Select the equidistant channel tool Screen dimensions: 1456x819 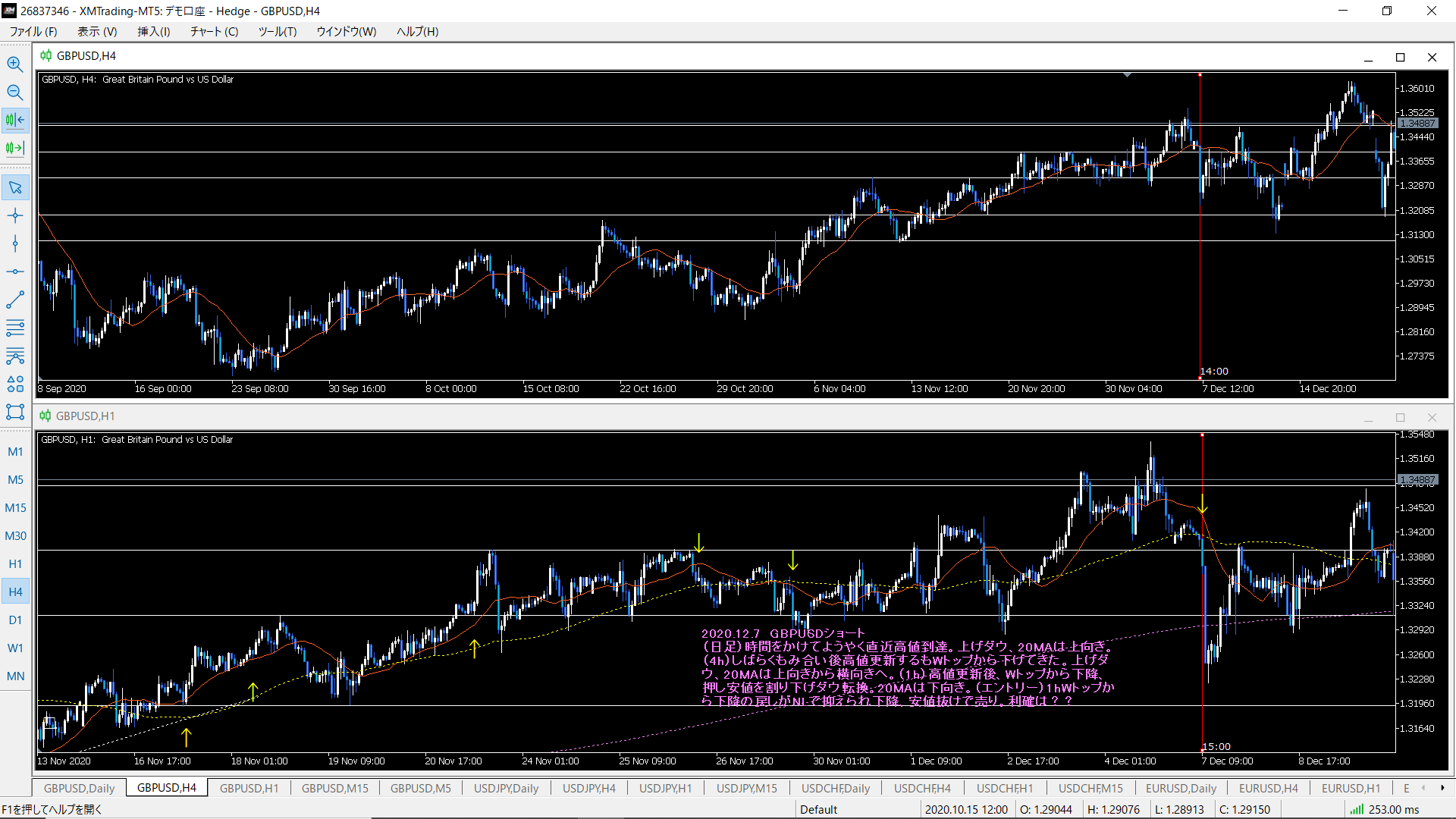[15, 328]
